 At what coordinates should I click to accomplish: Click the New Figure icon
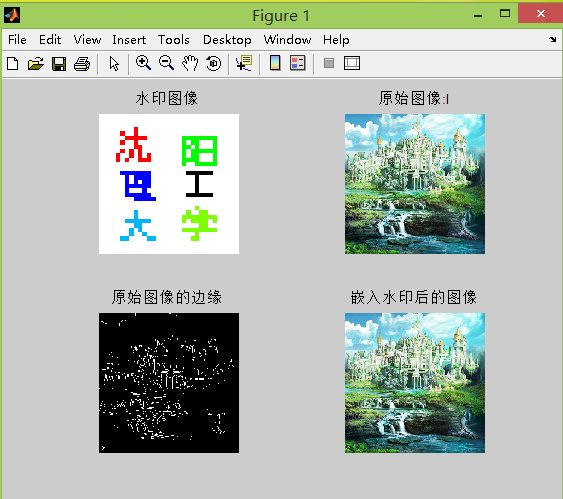click(13, 64)
